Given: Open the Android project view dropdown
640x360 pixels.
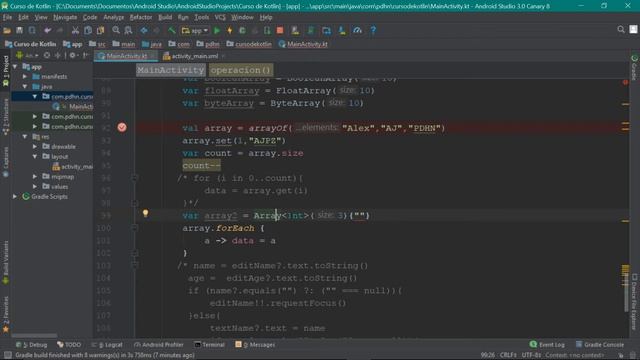Looking at the screenshot, I should [27, 55].
